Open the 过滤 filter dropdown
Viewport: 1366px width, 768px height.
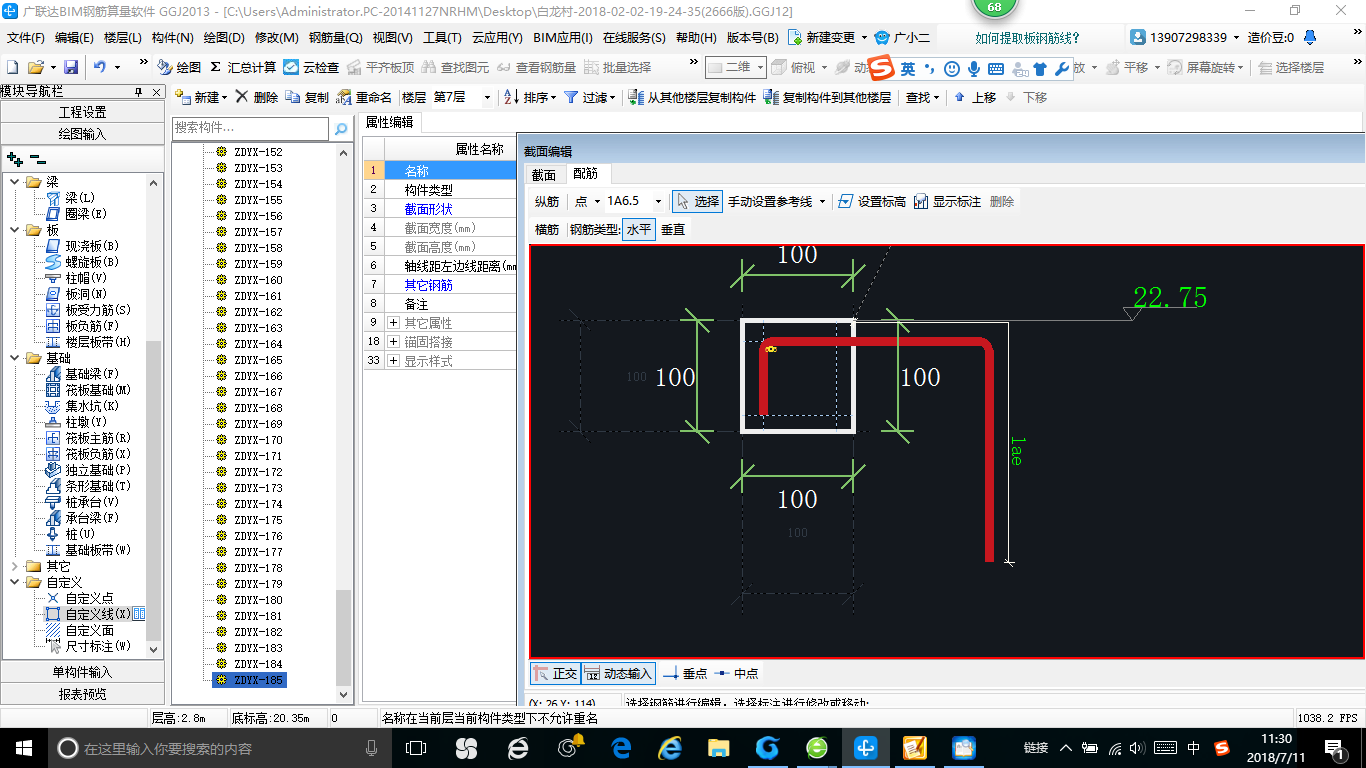coord(590,97)
